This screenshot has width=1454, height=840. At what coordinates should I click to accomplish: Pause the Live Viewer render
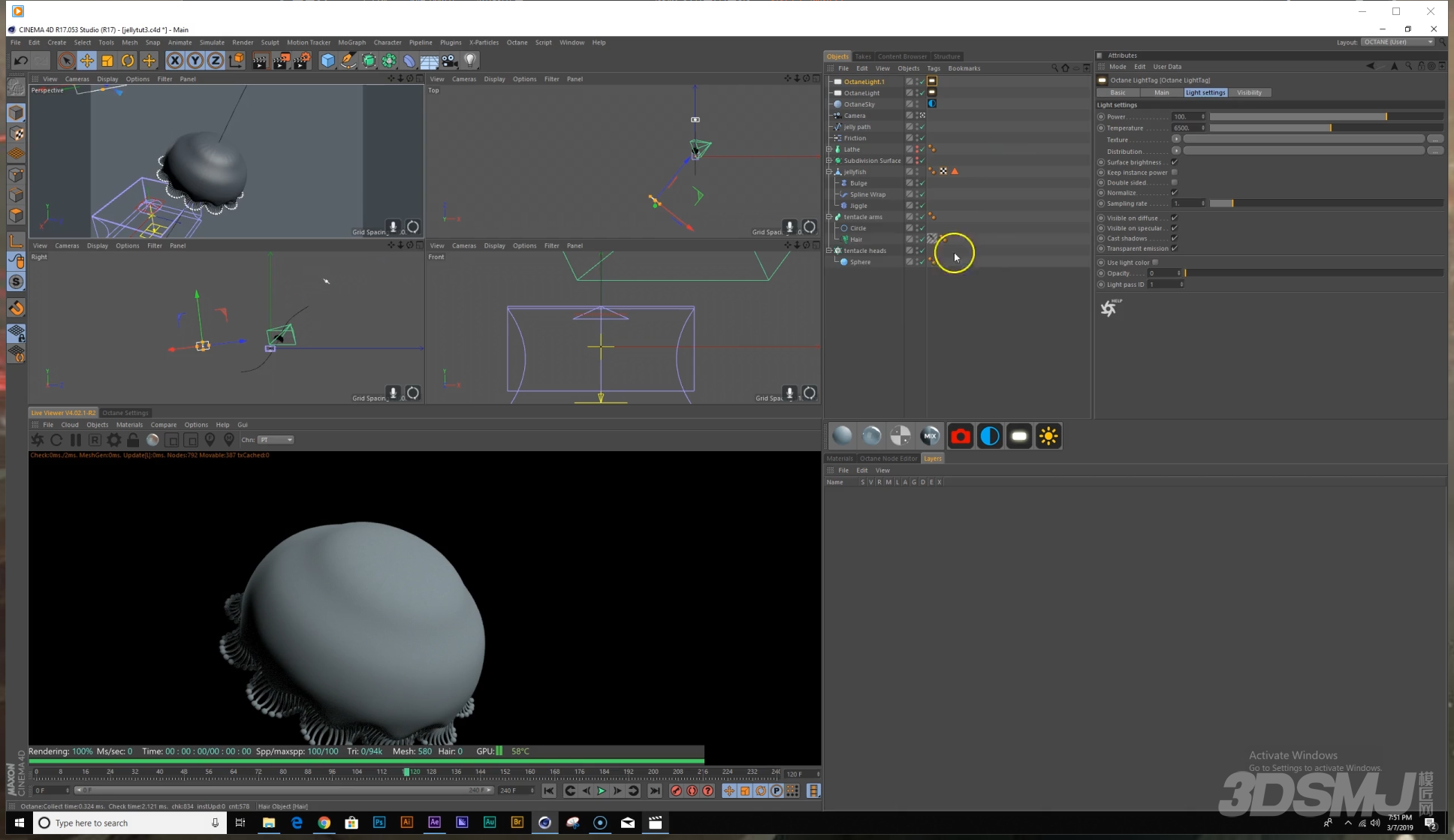(76, 440)
